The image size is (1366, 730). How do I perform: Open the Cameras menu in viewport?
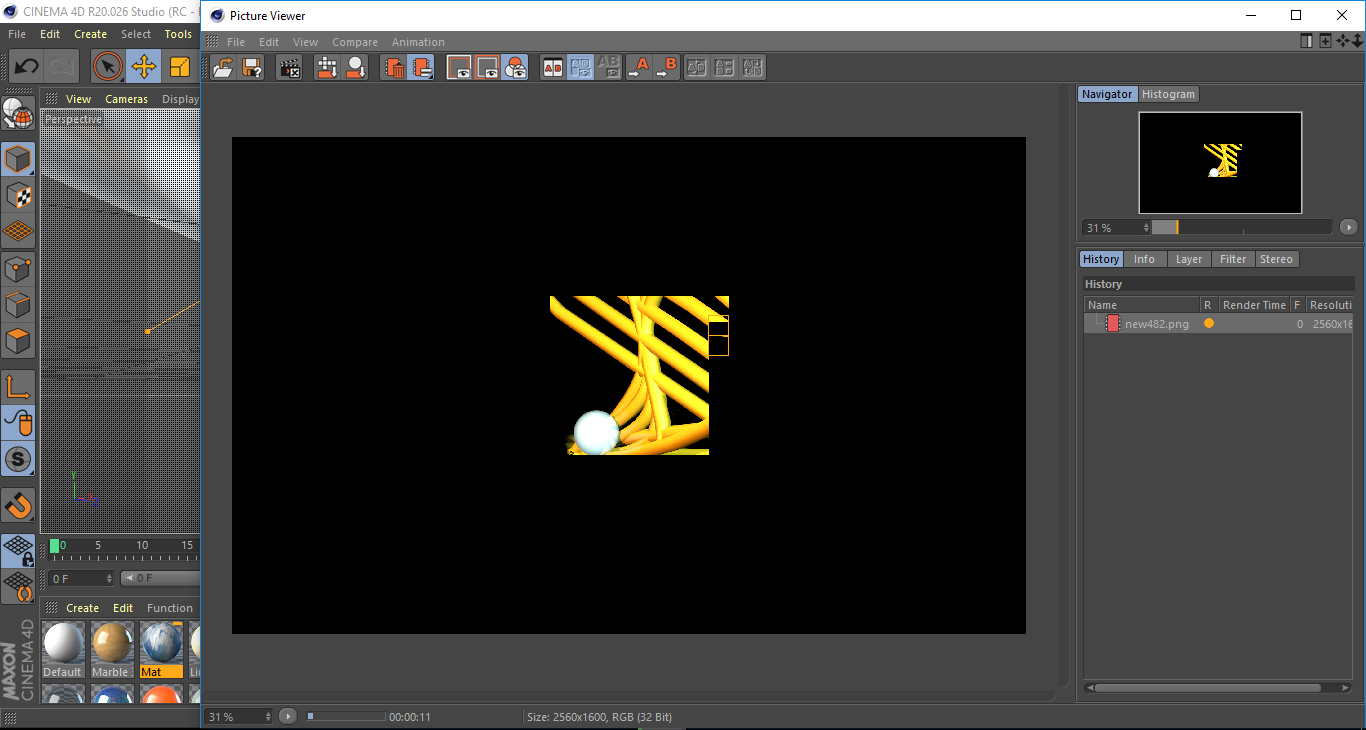click(x=126, y=99)
